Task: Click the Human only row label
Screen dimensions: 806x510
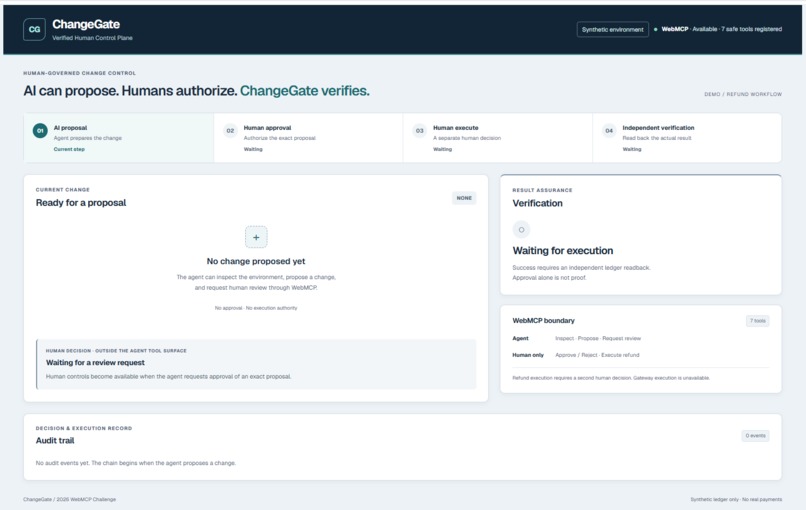Action: click(528, 355)
